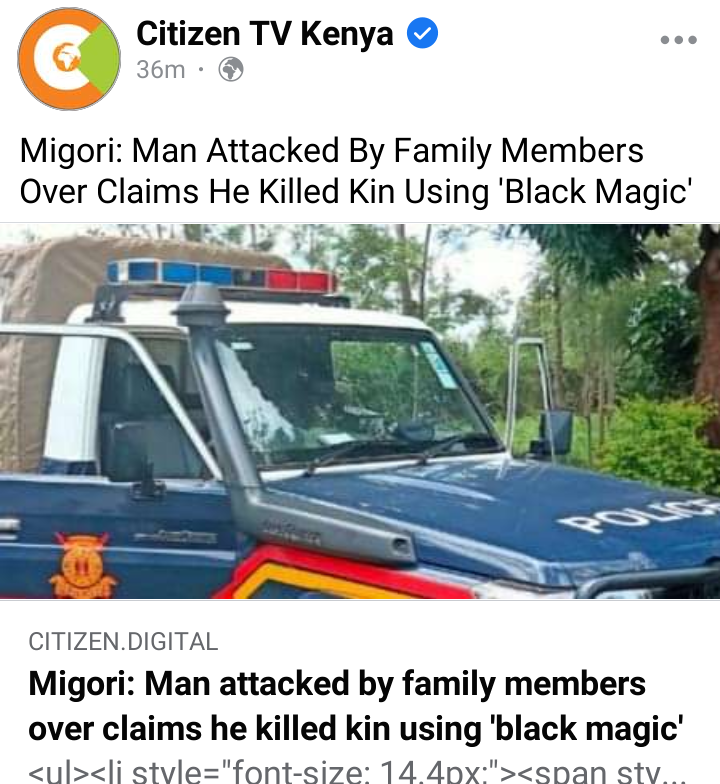The image size is (720, 784).
Task: Click the green segment of Citizen logo
Action: point(102,58)
